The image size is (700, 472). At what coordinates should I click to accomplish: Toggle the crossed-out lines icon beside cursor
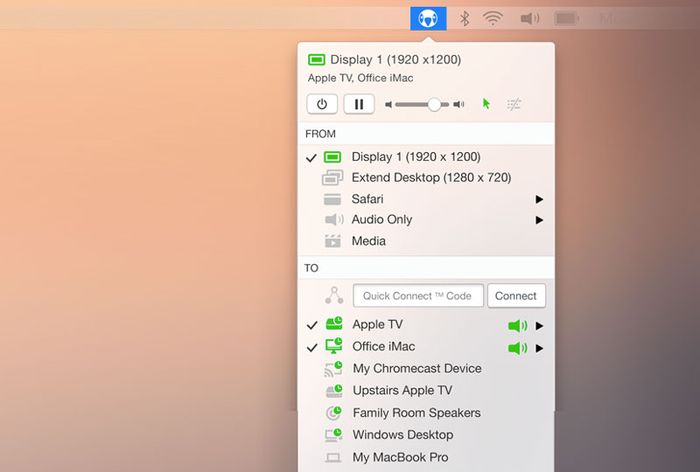514,104
